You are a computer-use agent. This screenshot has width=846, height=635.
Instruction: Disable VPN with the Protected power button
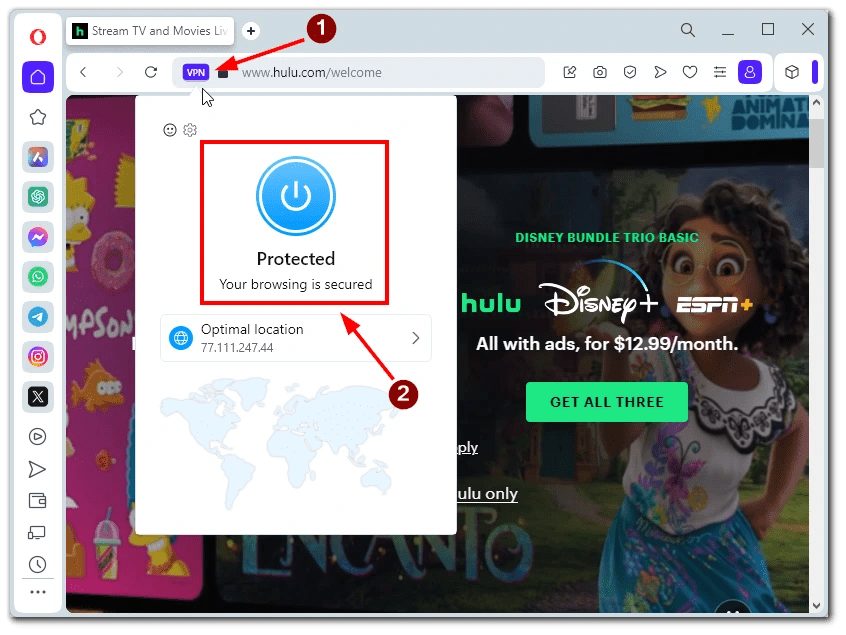294,195
